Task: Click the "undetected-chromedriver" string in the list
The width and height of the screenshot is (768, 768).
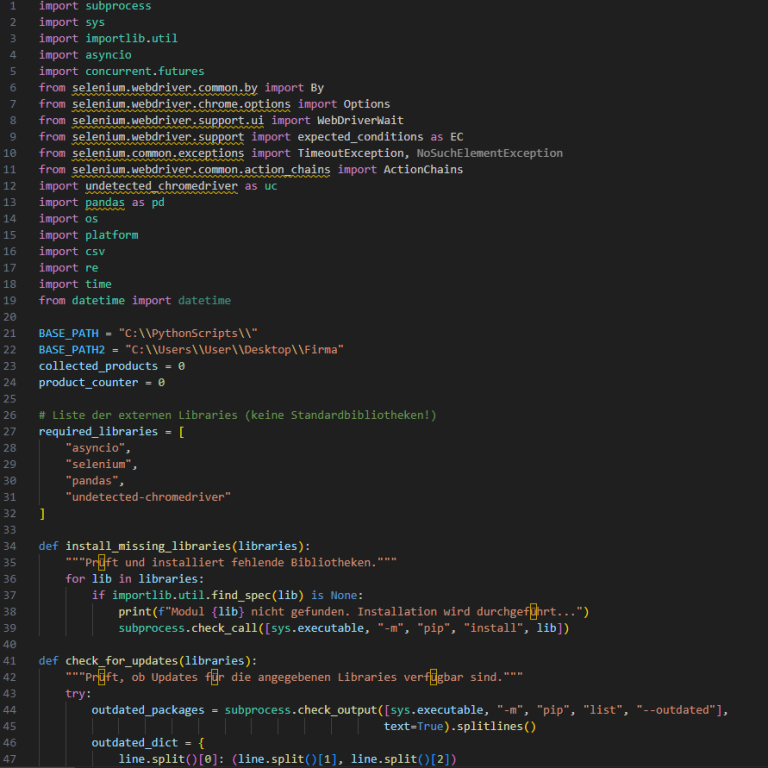Action: coord(148,497)
